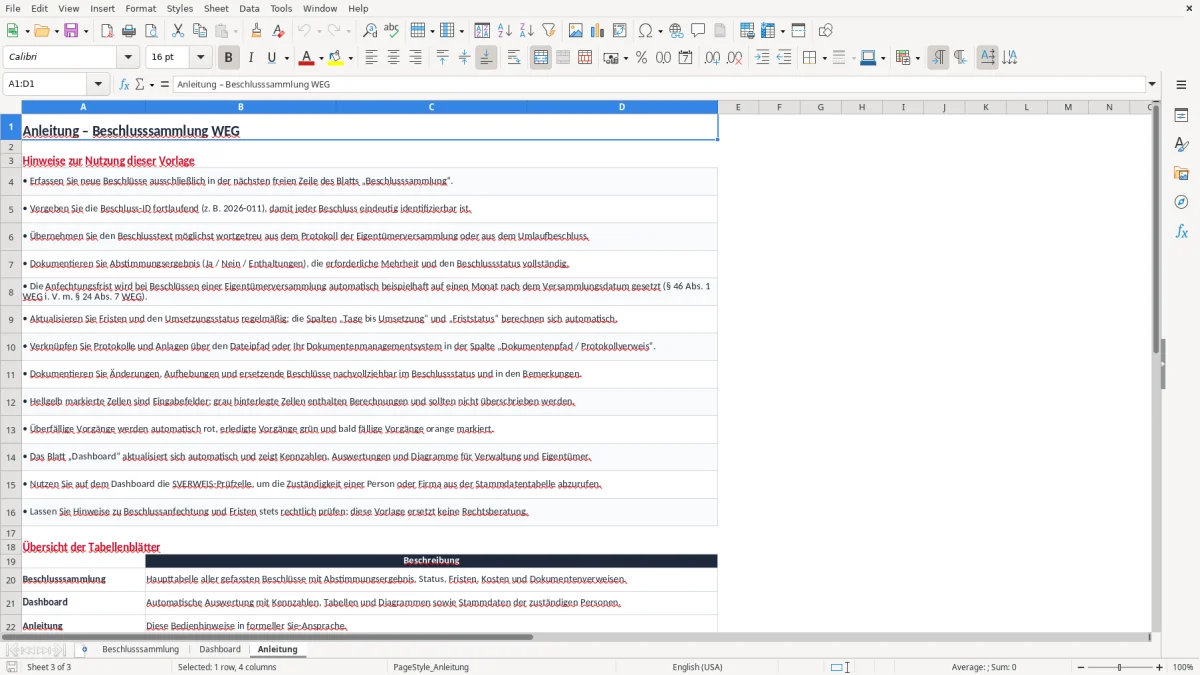Click PageStyle_Anleitung in status bar
This screenshot has height=675, width=1200.
click(x=431, y=667)
